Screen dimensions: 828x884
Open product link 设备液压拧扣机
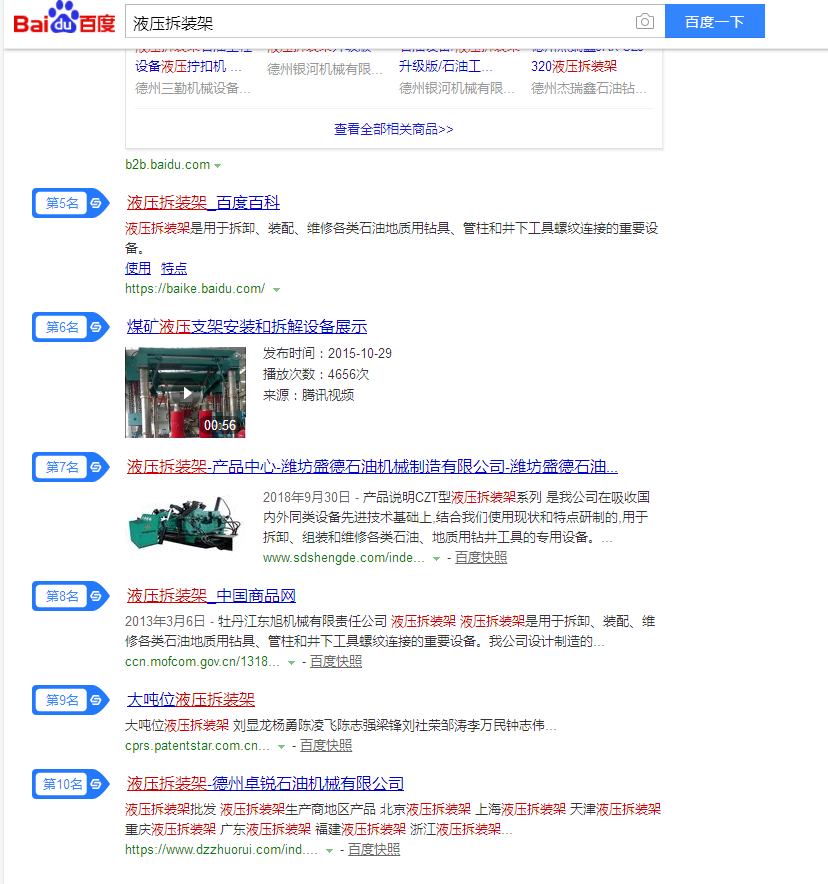(188, 67)
